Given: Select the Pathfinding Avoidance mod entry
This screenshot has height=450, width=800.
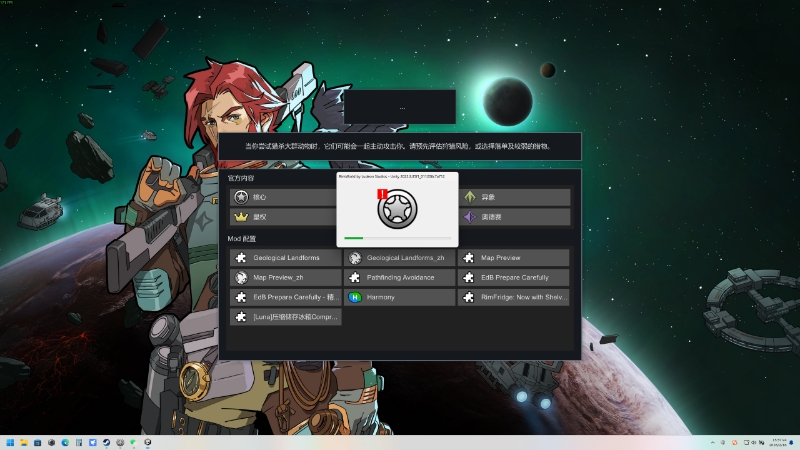Looking at the screenshot, I should click(400, 277).
